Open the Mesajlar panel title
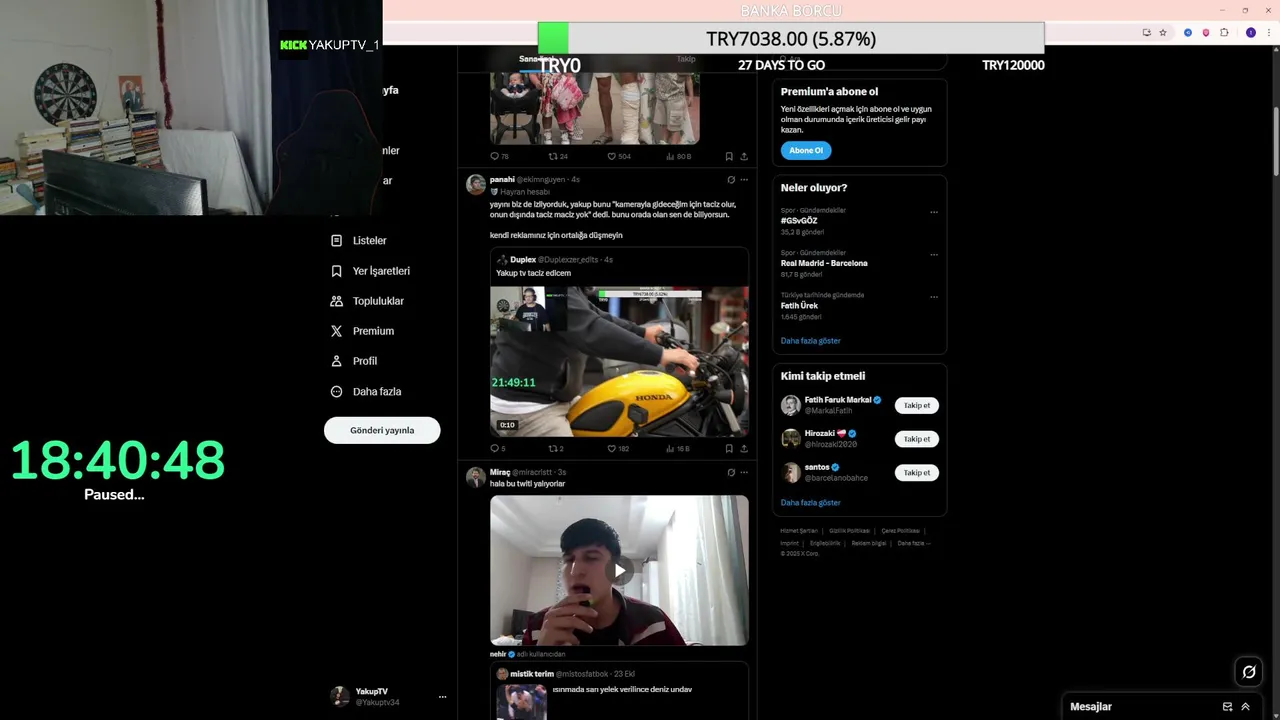This screenshot has height=720, width=1280. (x=1091, y=707)
